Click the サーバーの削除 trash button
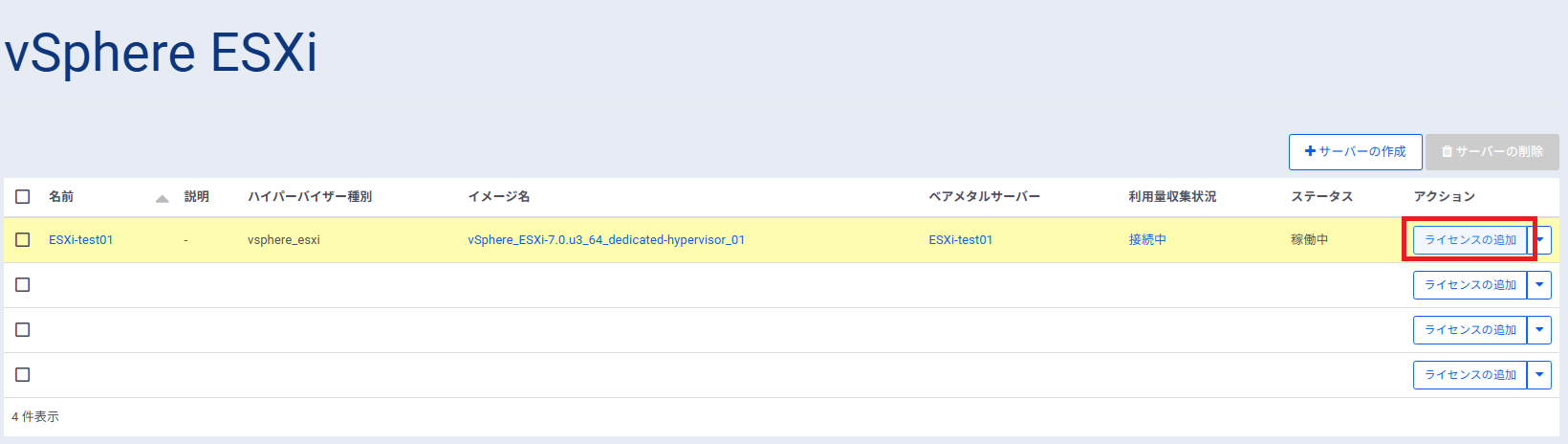The height and width of the screenshot is (444, 1568). (x=1492, y=152)
